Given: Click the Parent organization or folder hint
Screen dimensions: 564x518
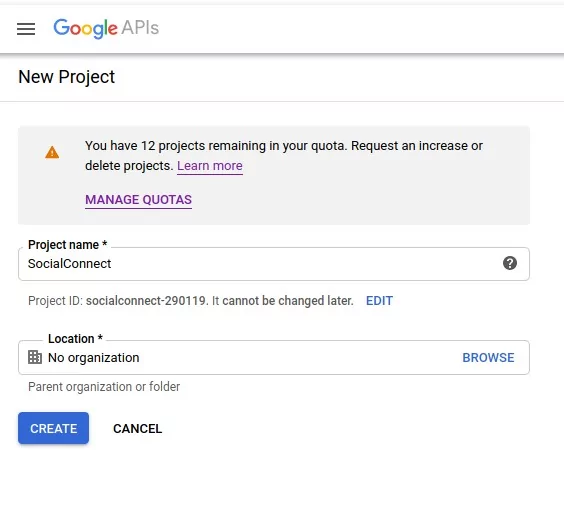Looking at the screenshot, I should click(104, 387).
